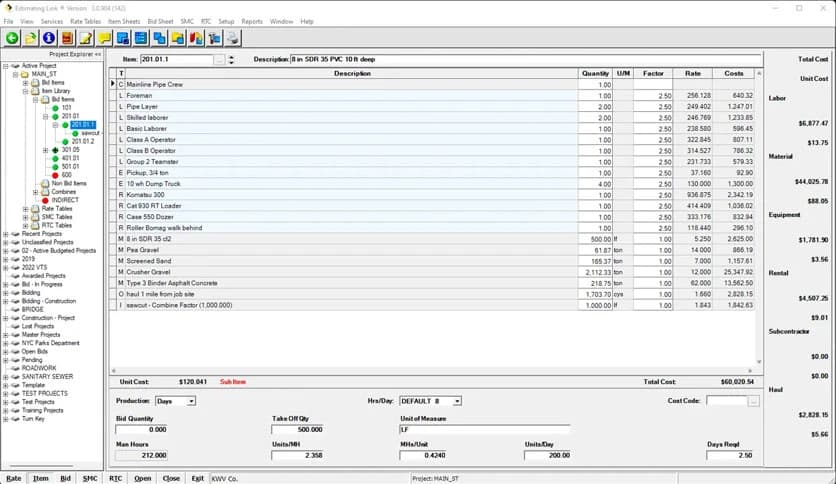836x484 pixels.
Task: Click the yellow comment note toolbar icon
Action: (x=104, y=38)
